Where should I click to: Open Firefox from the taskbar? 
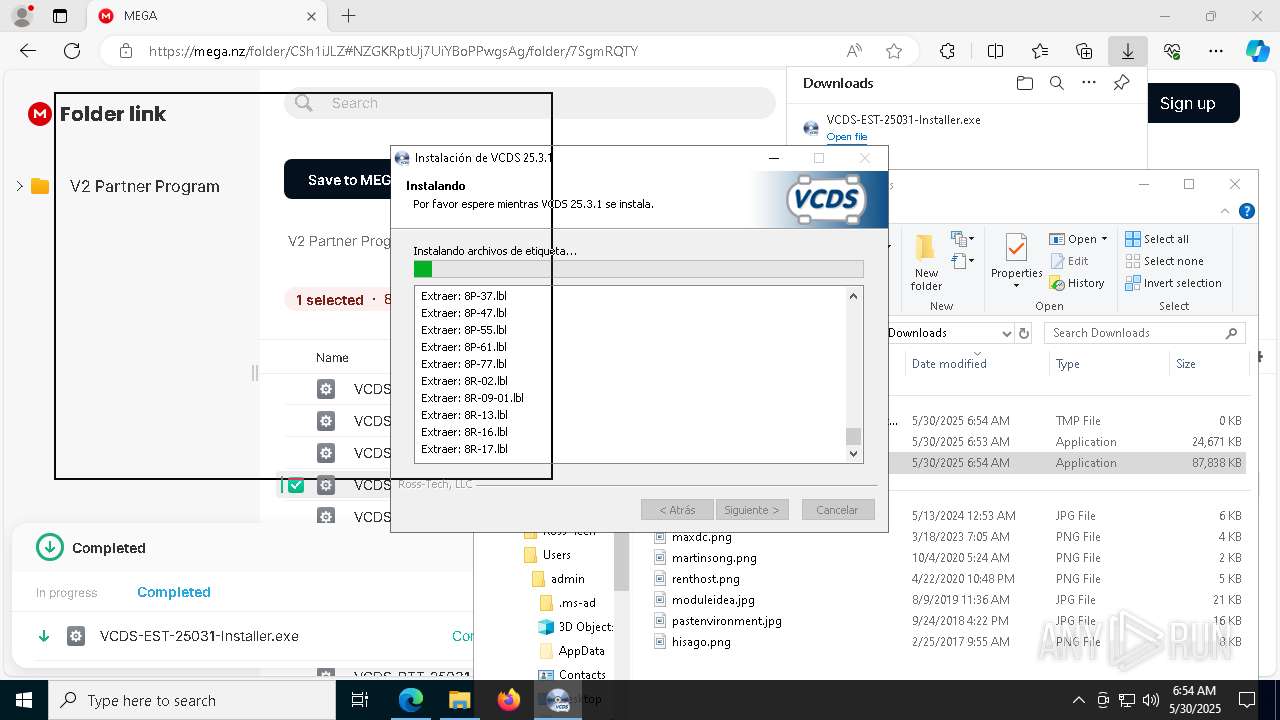[x=509, y=700]
